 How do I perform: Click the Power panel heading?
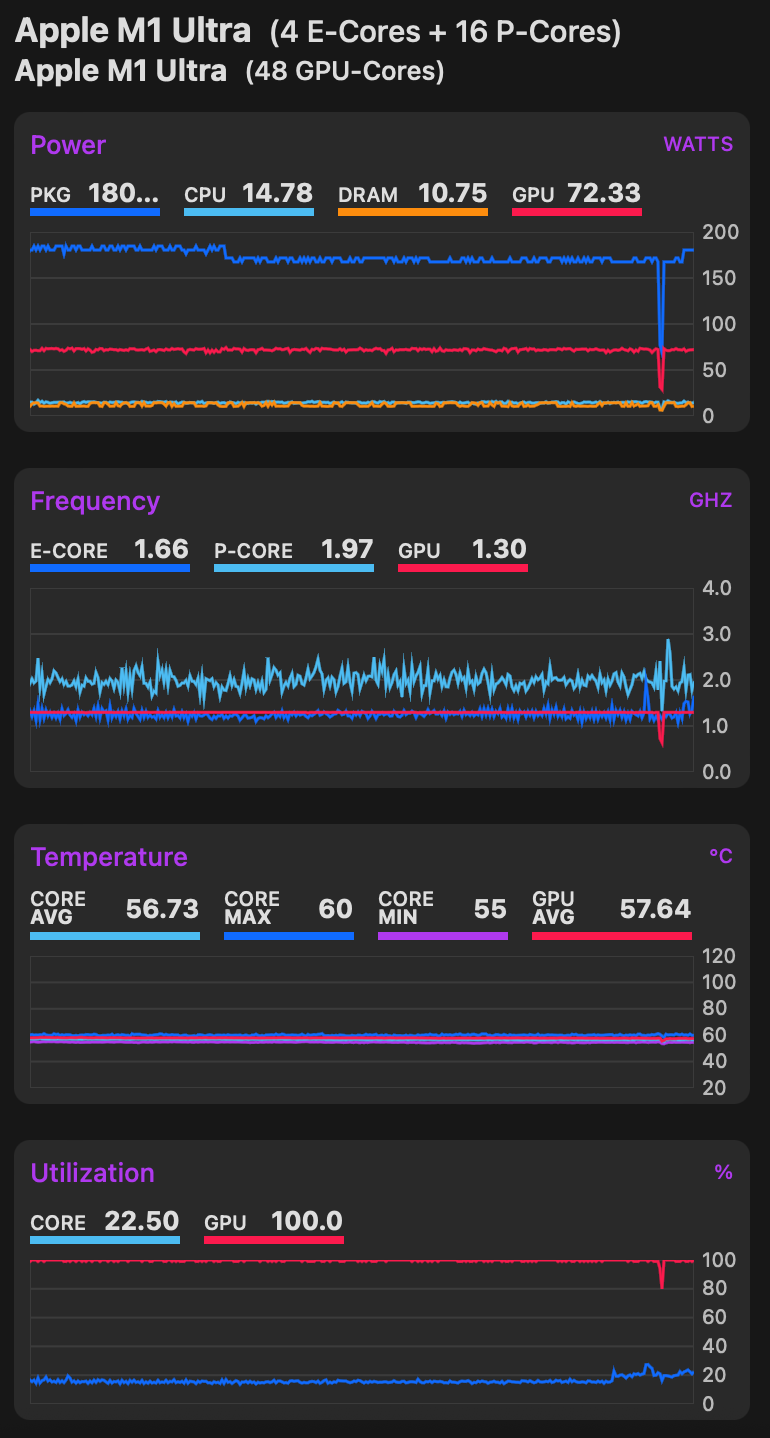pos(68,145)
